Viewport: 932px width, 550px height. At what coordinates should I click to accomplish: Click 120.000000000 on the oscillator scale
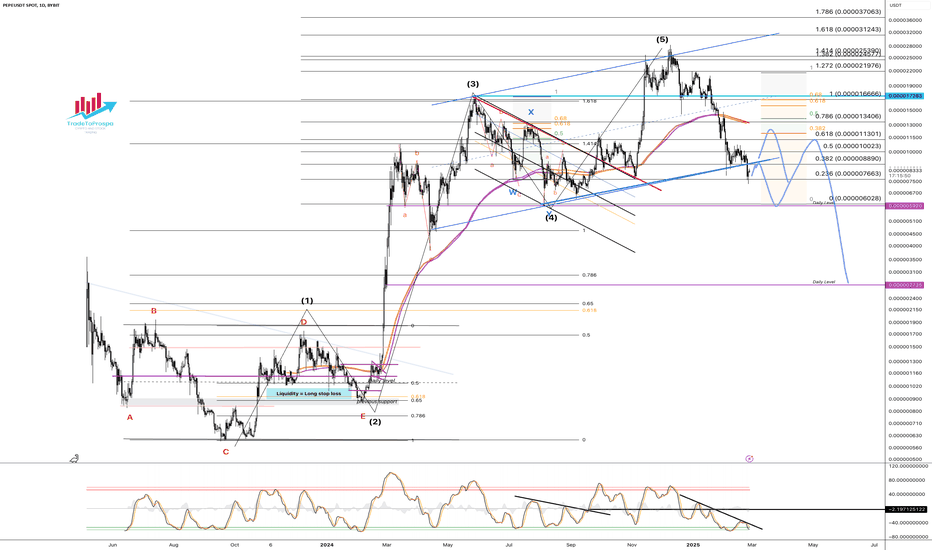[906, 466]
